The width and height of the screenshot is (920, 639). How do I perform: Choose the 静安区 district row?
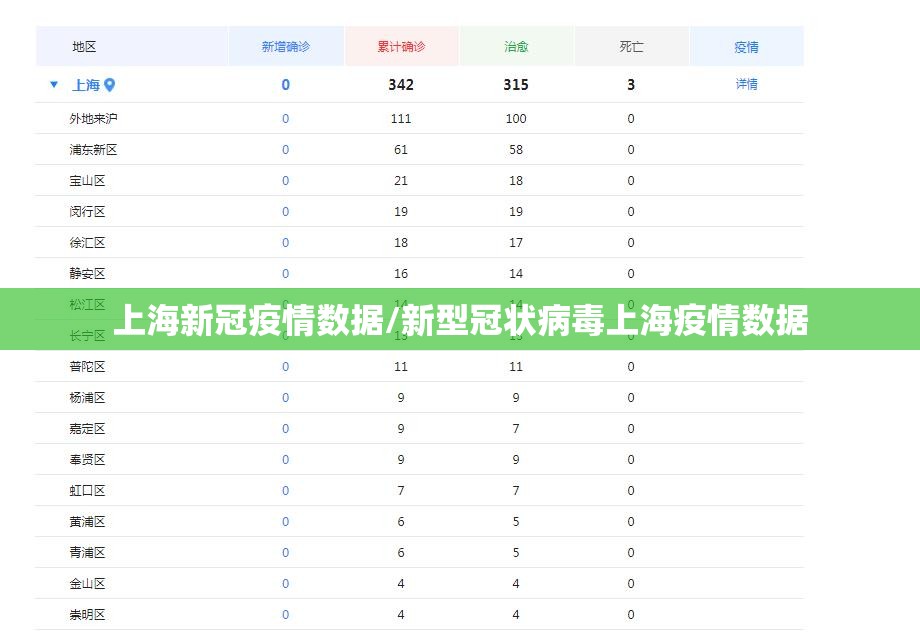pyautogui.click(x=88, y=274)
